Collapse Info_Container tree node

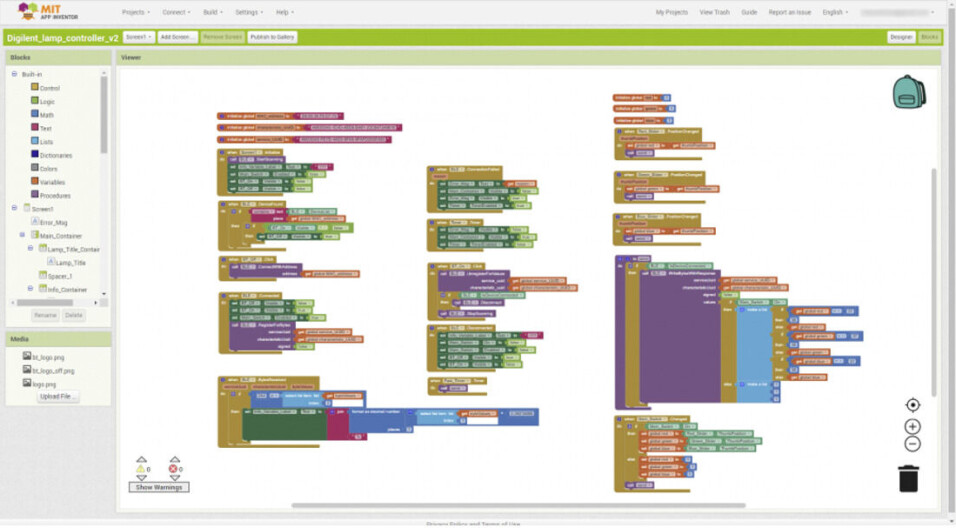30,288
